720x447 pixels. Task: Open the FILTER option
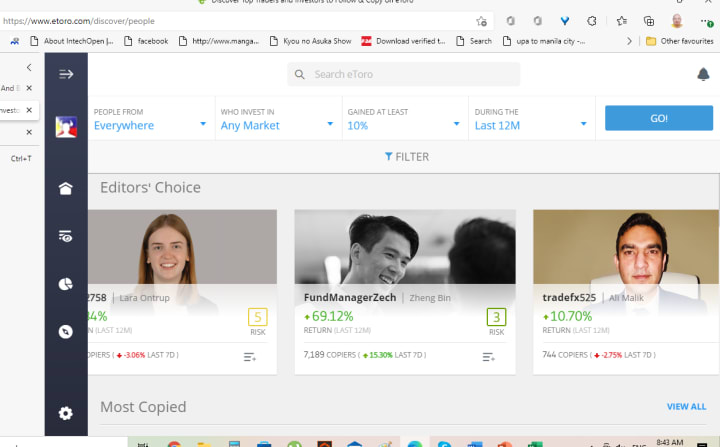[407, 157]
